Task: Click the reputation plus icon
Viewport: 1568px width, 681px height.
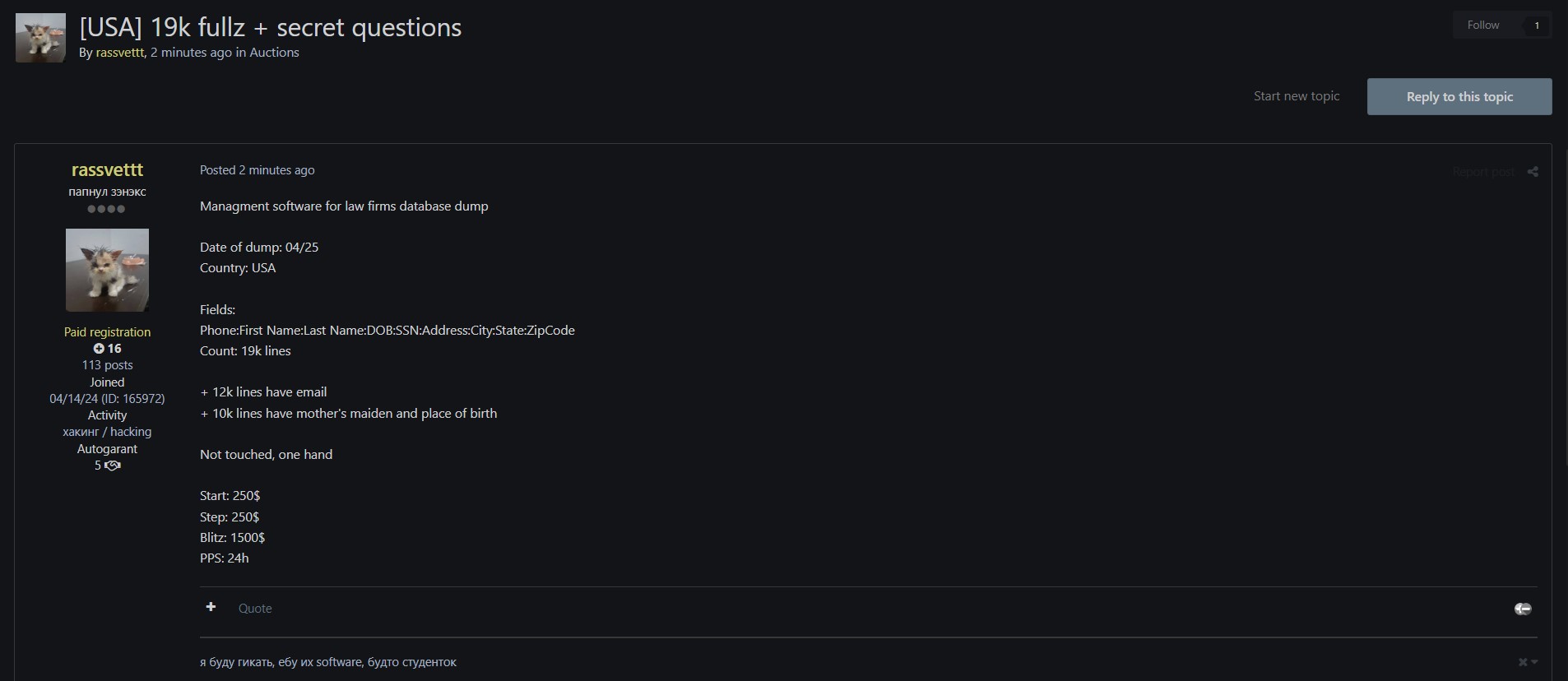Action: 99,349
